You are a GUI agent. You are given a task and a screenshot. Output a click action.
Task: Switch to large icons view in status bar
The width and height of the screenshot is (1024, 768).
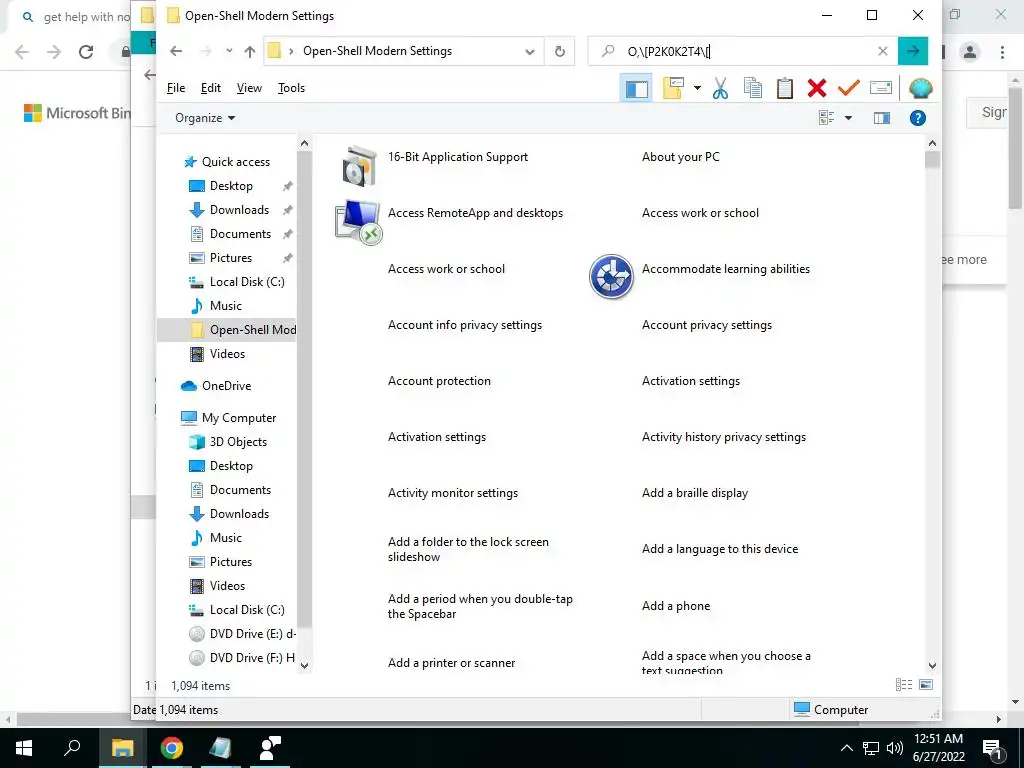925,685
